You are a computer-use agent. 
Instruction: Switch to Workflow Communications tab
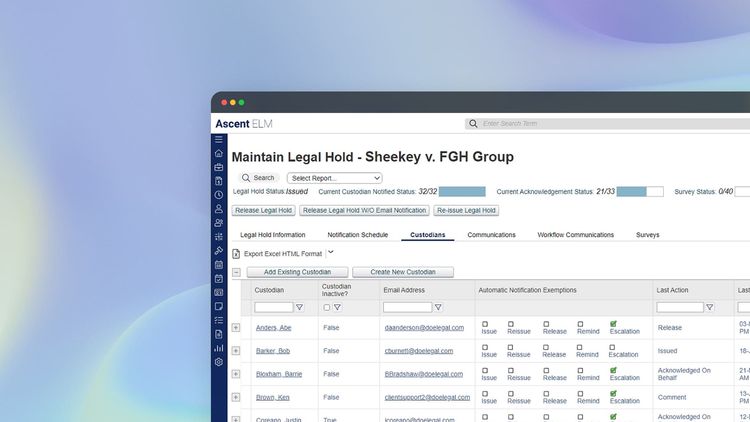point(575,235)
